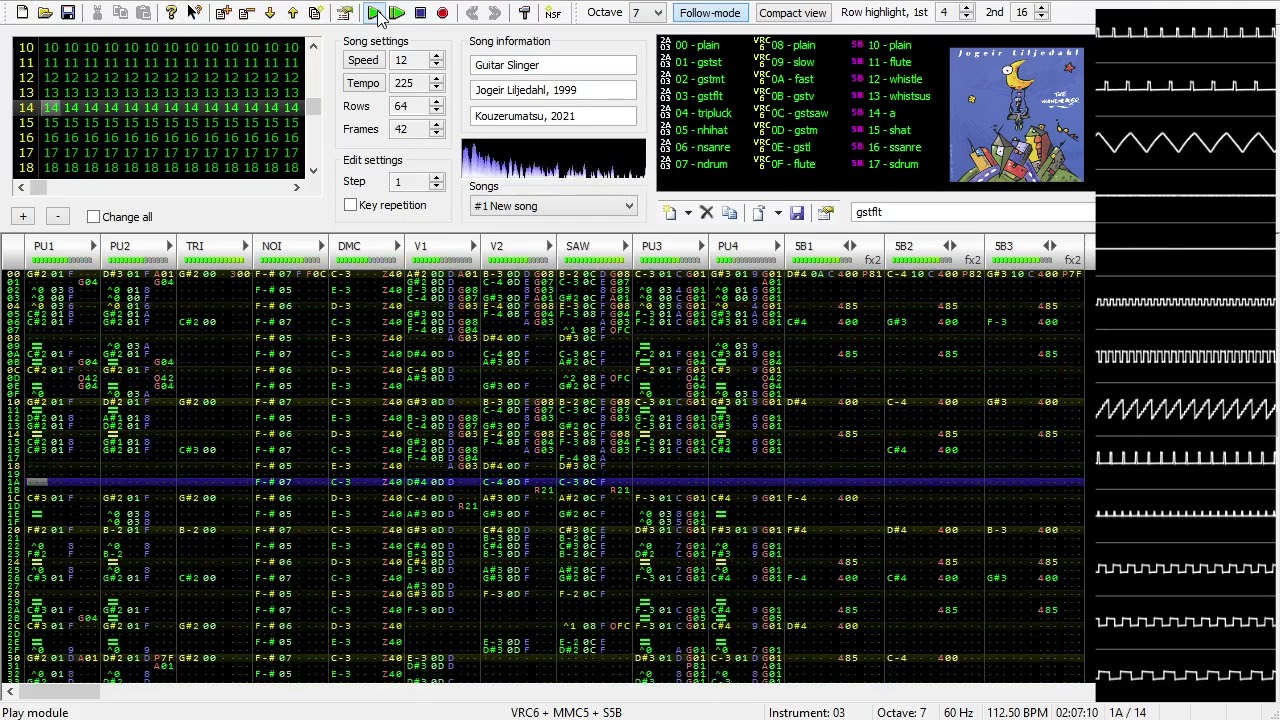Enable the Change all checkbox
Image resolution: width=1280 pixels, height=720 pixels.
pos(93,217)
